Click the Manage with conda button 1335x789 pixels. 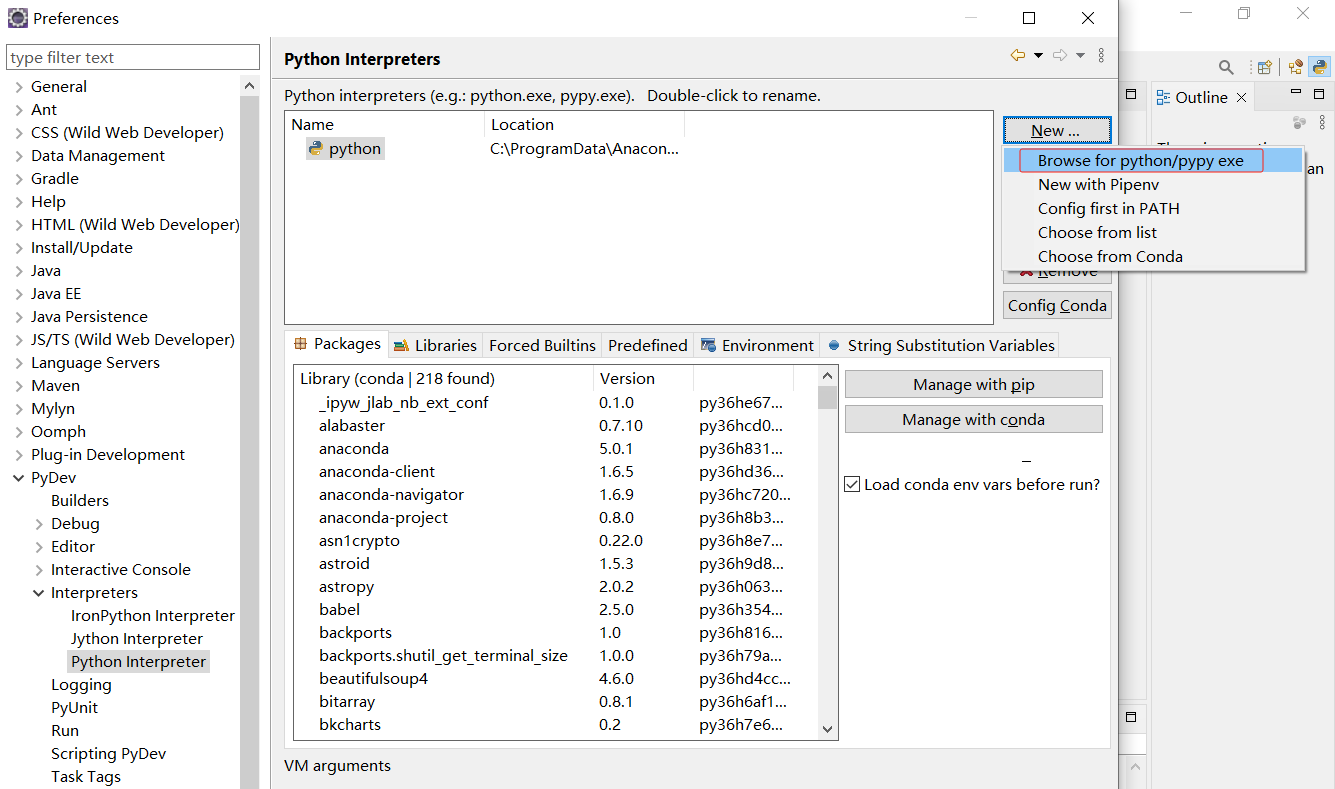click(x=974, y=420)
